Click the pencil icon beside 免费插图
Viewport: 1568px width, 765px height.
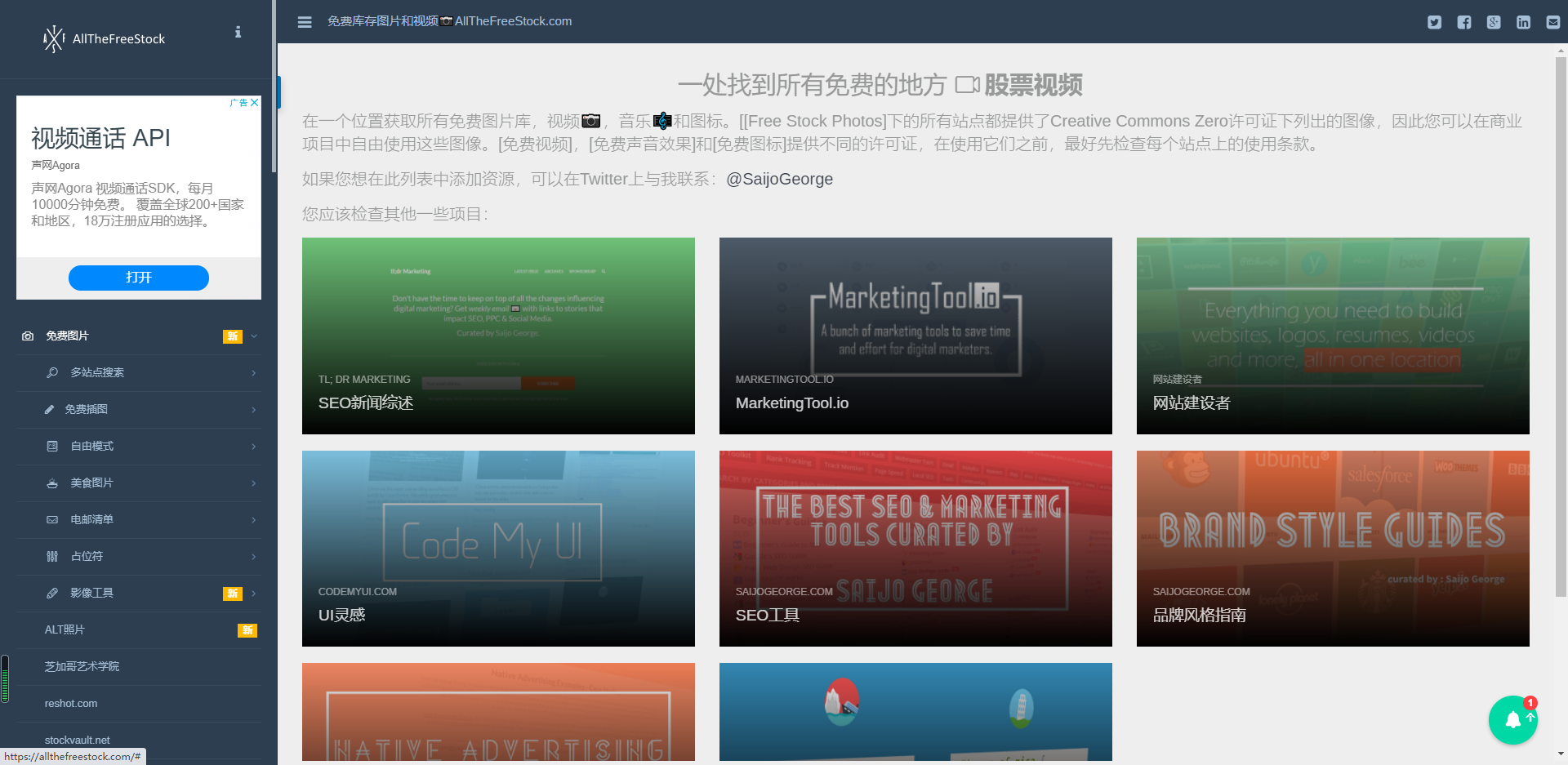click(x=50, y=409)
